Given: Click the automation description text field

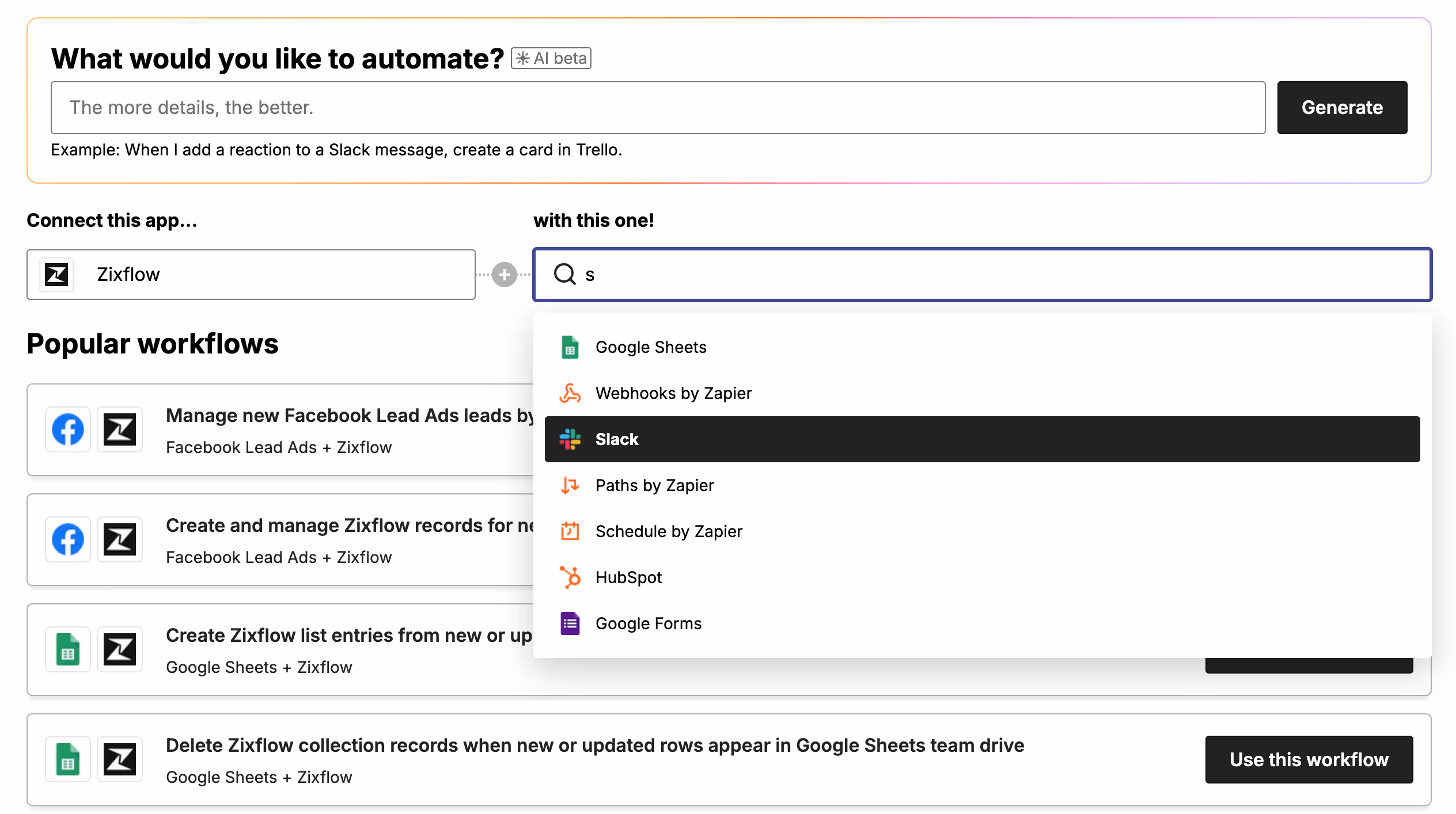Looking at the screenshot, I should [x=658, y=108].
